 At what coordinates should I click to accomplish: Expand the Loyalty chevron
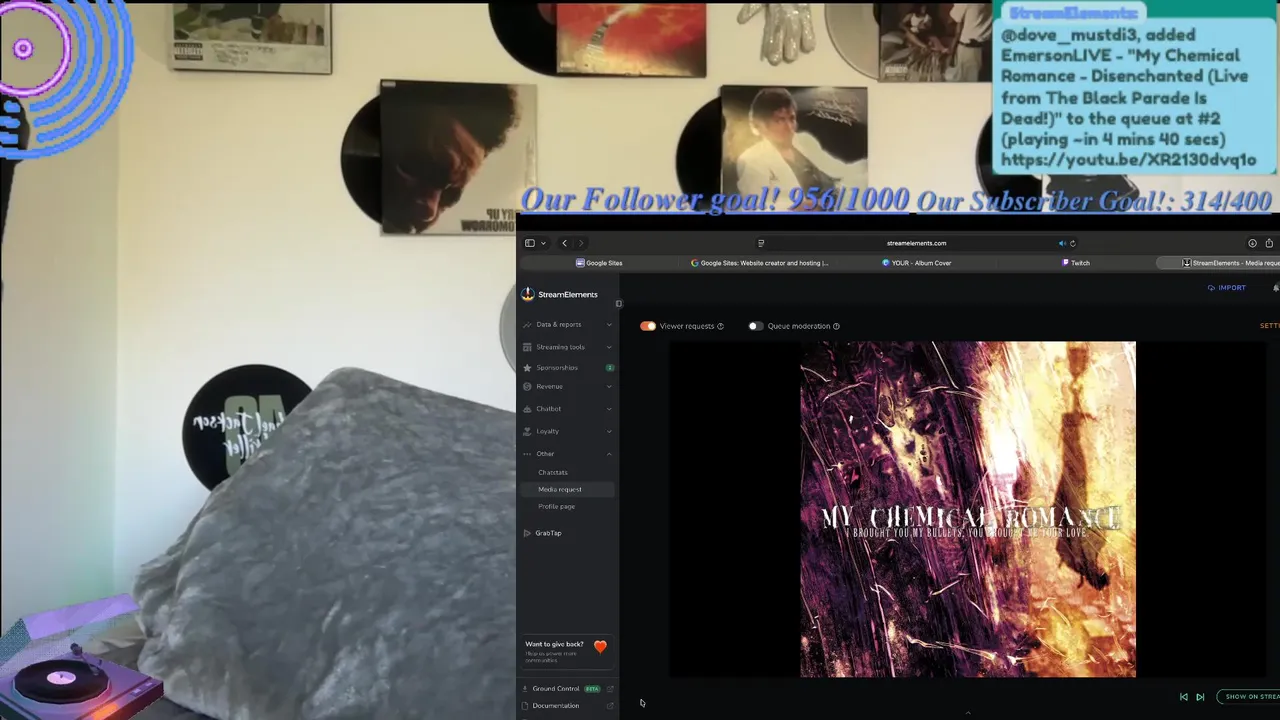pyautogui.click(x=609, y=431)
